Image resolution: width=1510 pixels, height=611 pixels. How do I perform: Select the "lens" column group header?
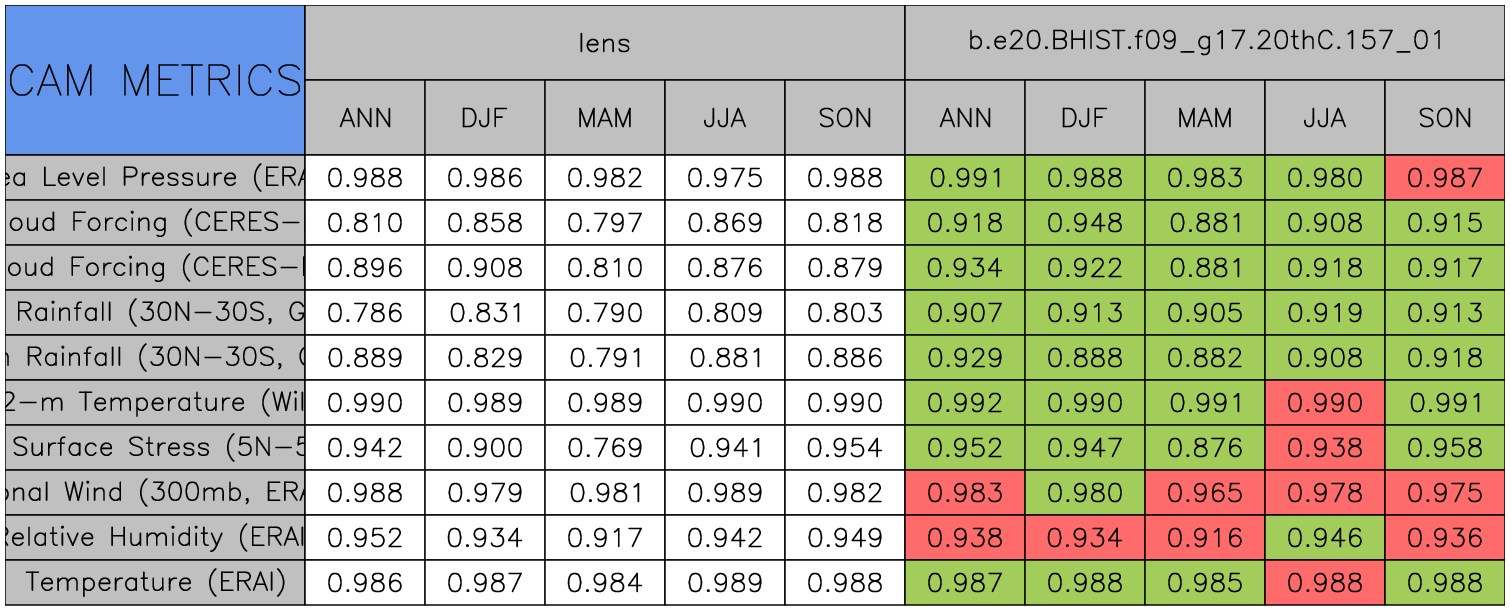click(x=604, y=43)
